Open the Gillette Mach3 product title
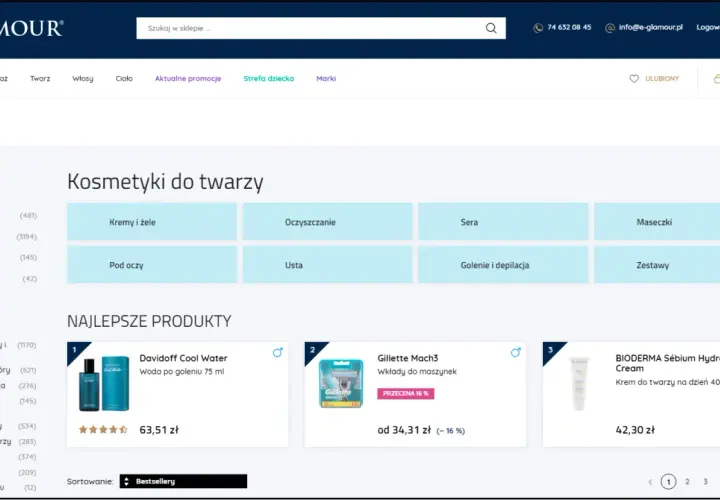The width and height of the screenshot is (720, 500). 408,358
